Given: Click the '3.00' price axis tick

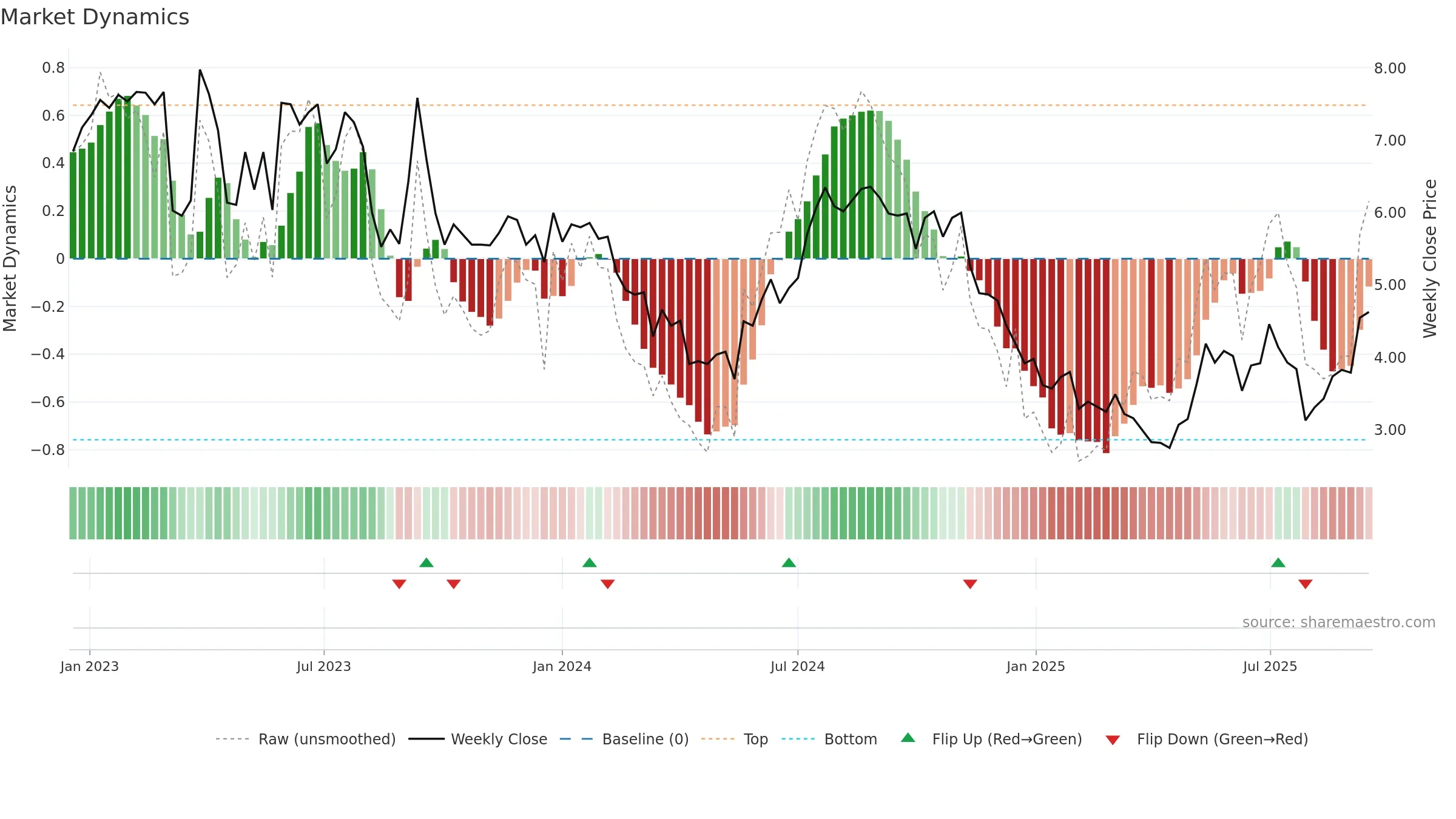Looking at the screenshot, I should [x=1390, y=430].
